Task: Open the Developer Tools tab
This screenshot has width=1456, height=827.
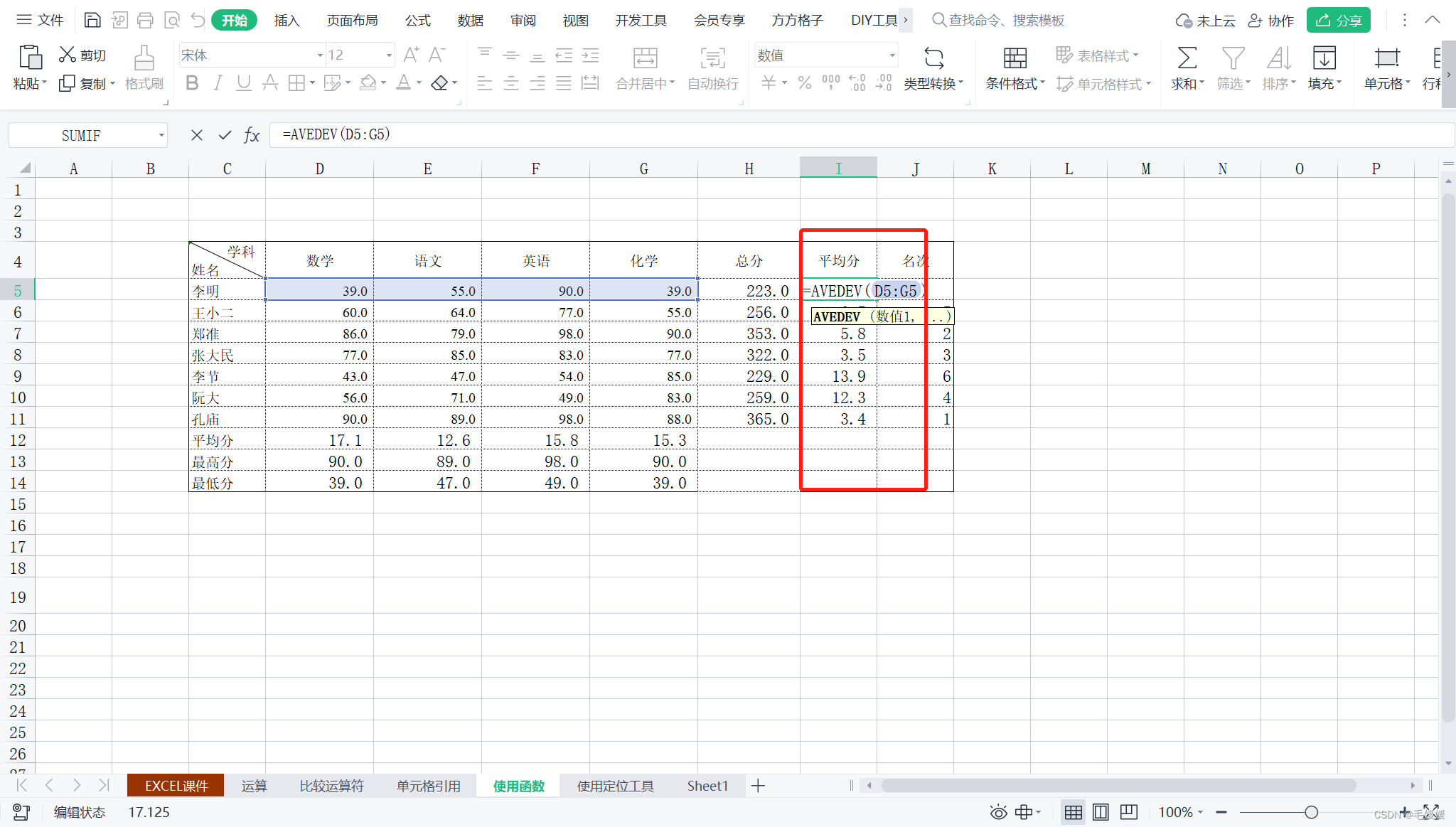Action: (x=641, y=21)
